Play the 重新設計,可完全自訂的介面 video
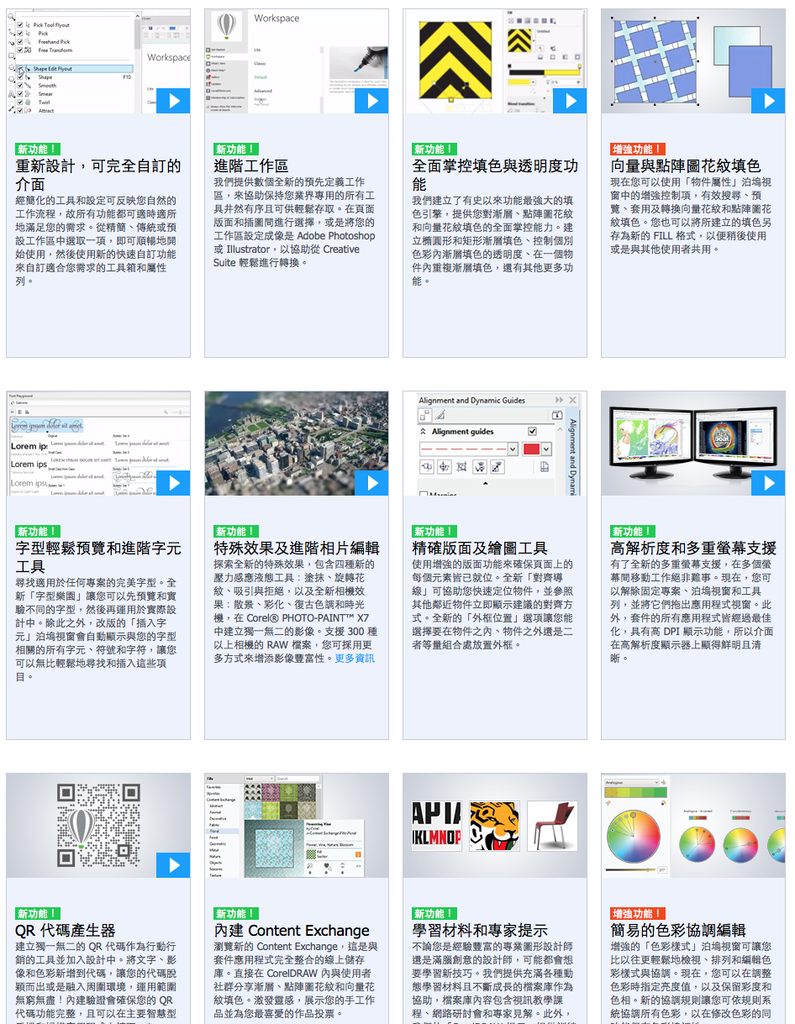The image size is (795, 1024). pos(173,101)
